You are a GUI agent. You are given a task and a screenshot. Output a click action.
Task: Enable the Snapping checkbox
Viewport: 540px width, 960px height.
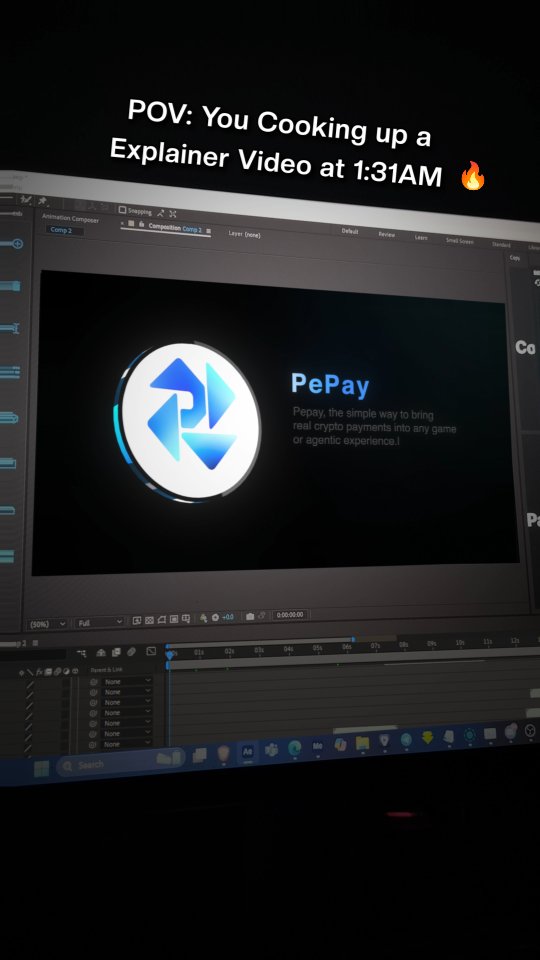[x=122, y=210]
